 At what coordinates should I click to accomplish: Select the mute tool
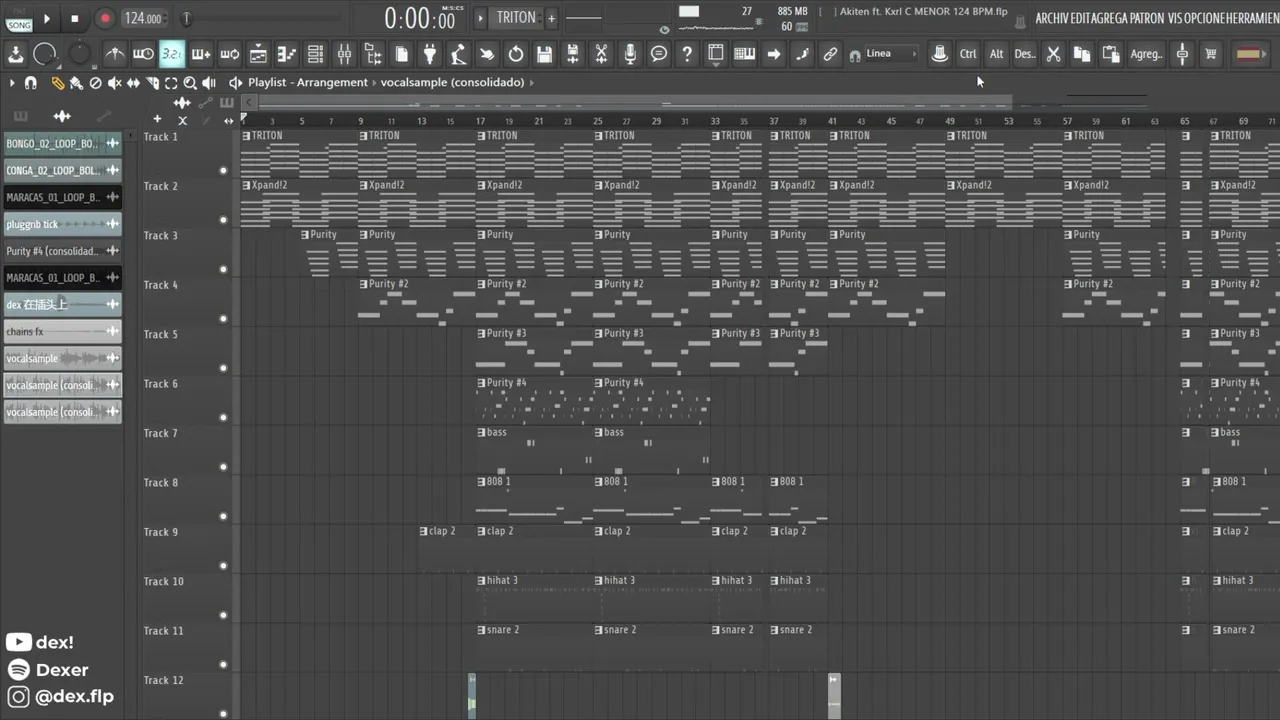(114, 83)
